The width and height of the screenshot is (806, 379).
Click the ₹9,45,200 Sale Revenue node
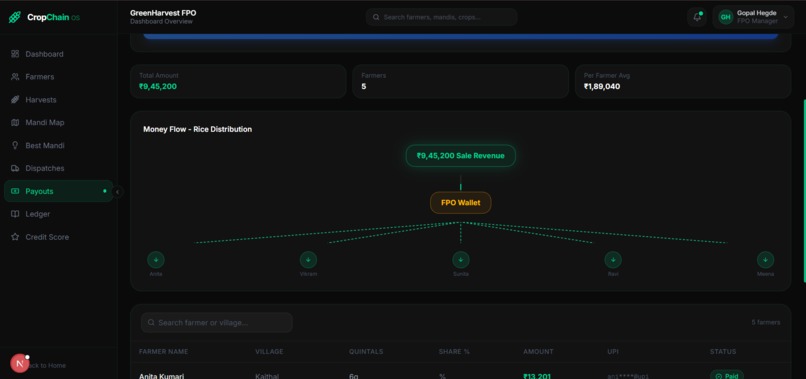point(461,155)
